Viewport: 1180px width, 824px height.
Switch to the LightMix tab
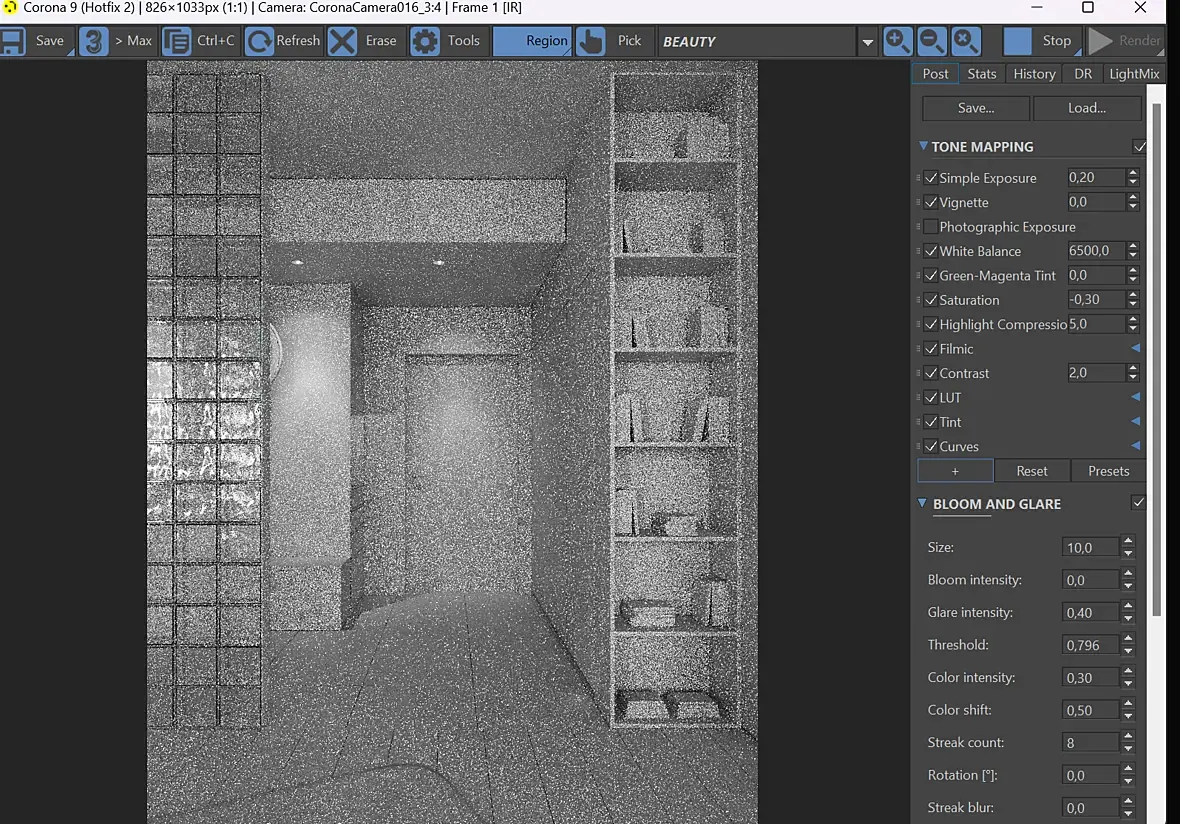[x=1134, y=74]
